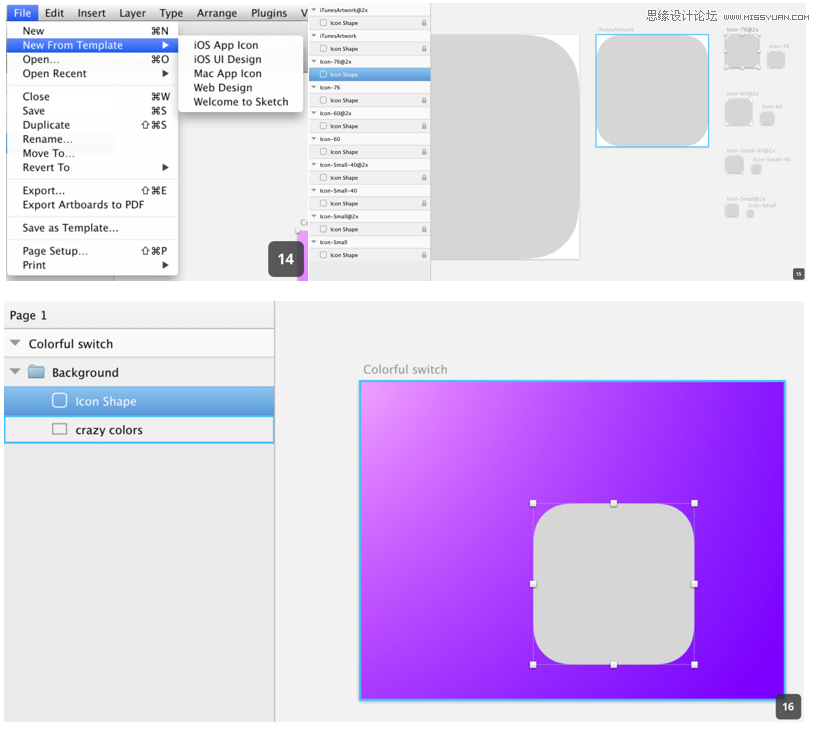
Task: Choose Duplicate from the File menu
Action: coord(92,124)
